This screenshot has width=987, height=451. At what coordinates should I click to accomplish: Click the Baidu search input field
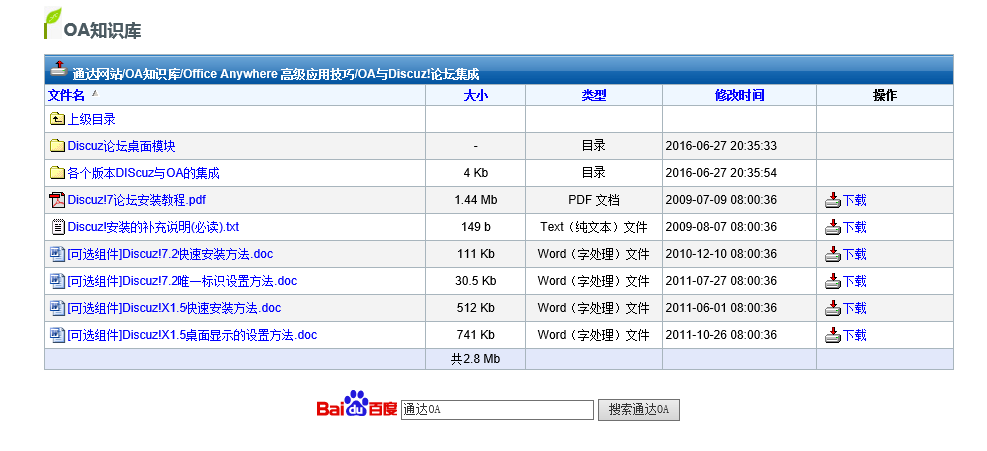[497, 410]
